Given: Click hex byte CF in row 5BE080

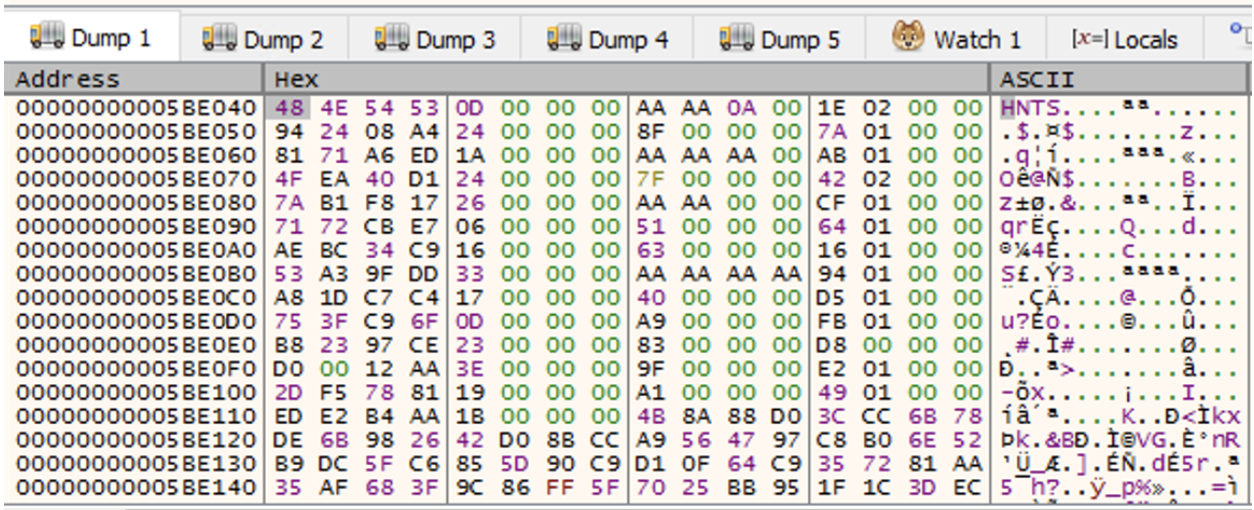Looking at the screenshot, I should pyautogui.click(x=833, y=201).
